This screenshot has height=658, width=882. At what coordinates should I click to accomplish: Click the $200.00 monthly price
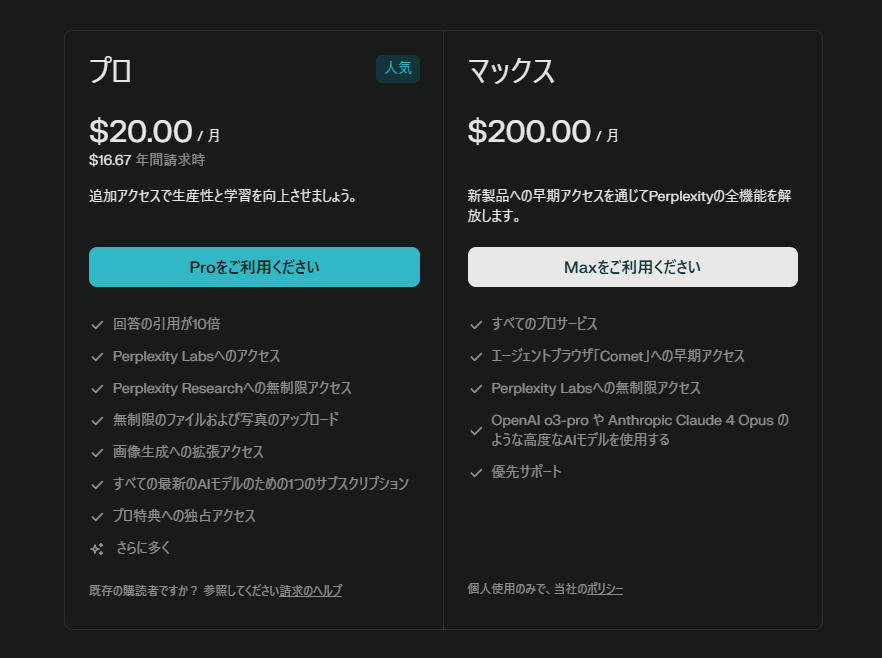point(529,131)
